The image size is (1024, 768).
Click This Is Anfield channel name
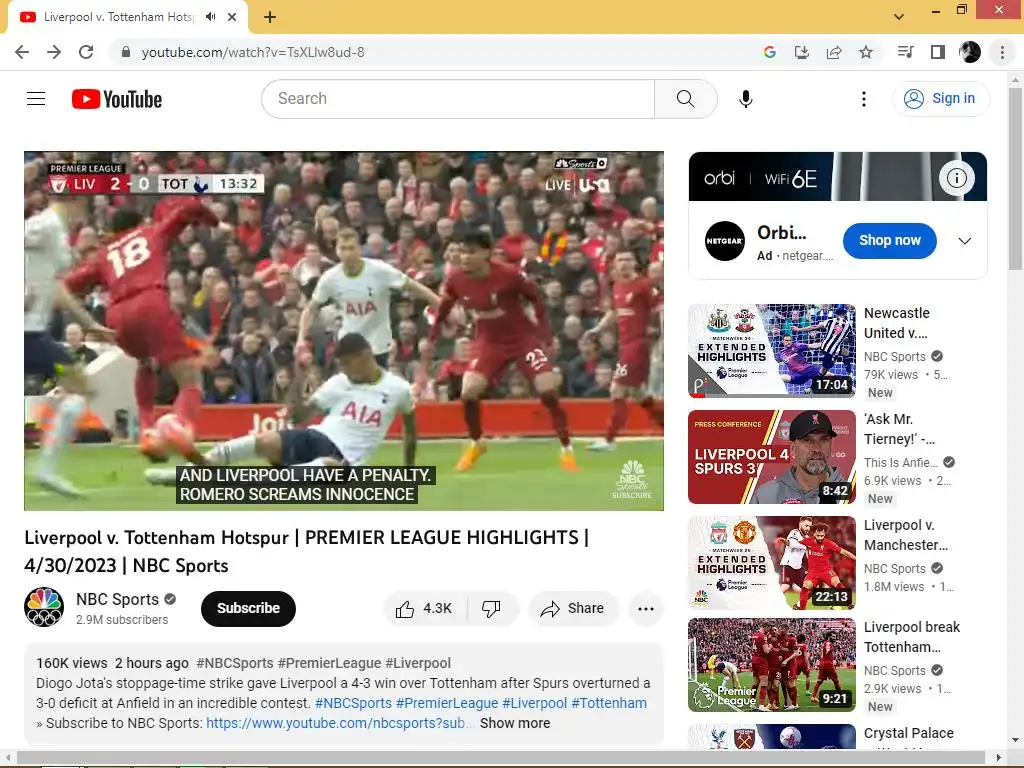[901, 462]
